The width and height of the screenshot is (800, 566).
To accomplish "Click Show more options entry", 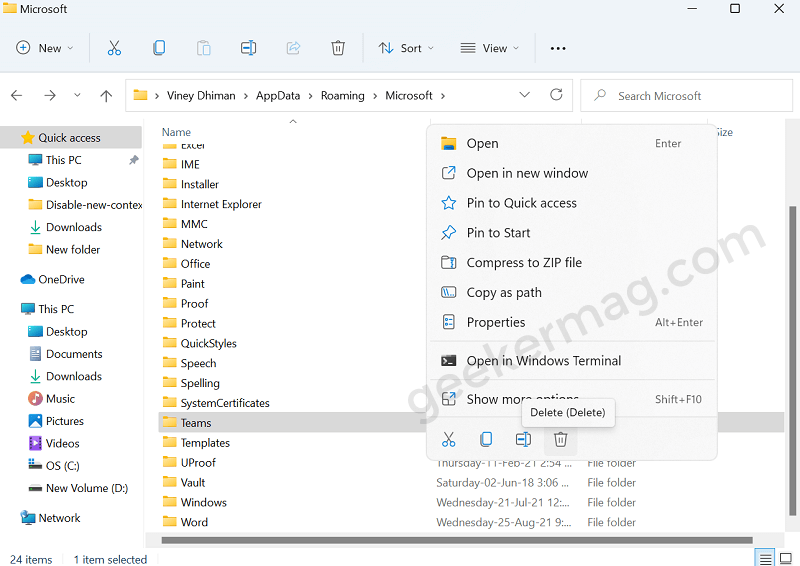I will (x=571, y=399).
